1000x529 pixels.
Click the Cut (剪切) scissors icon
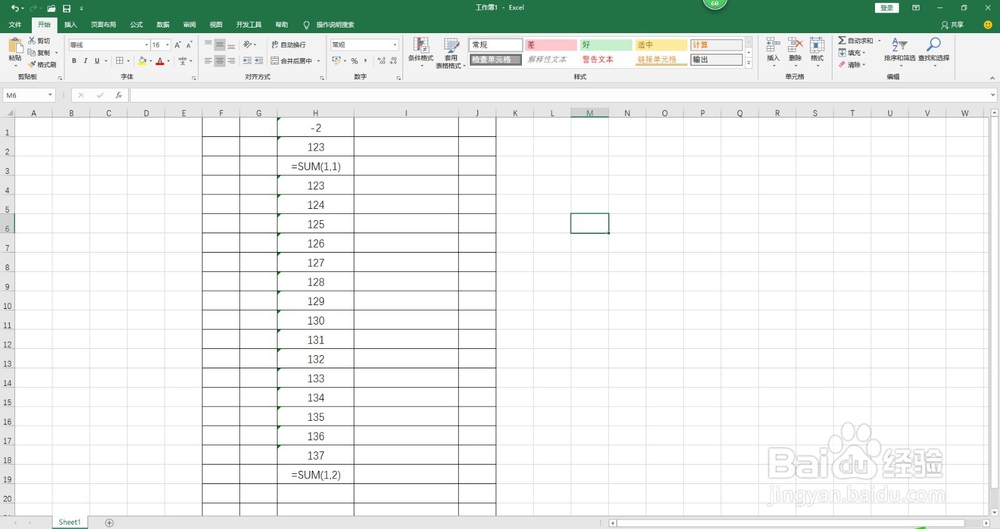point(32,41)
